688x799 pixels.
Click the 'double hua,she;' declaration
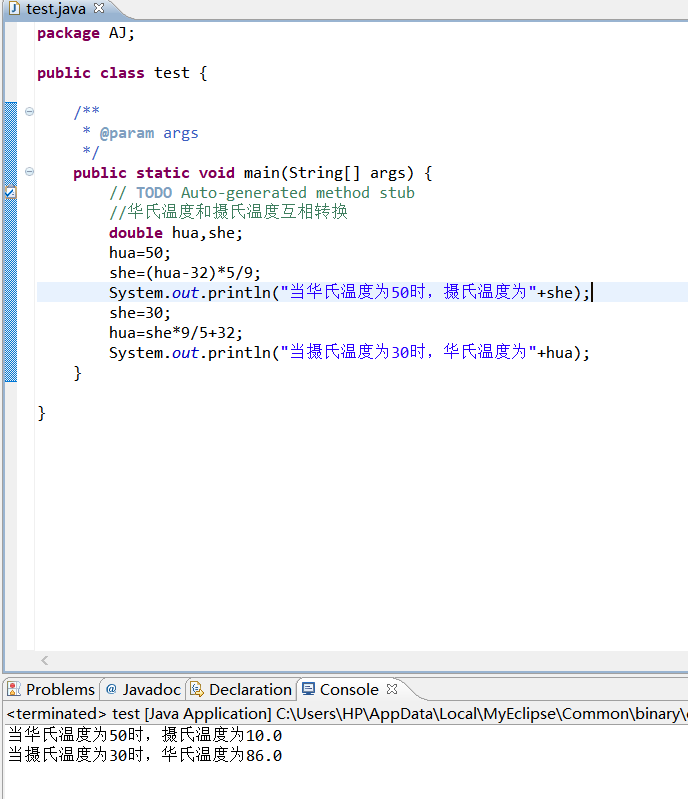(x=176, y=233)
